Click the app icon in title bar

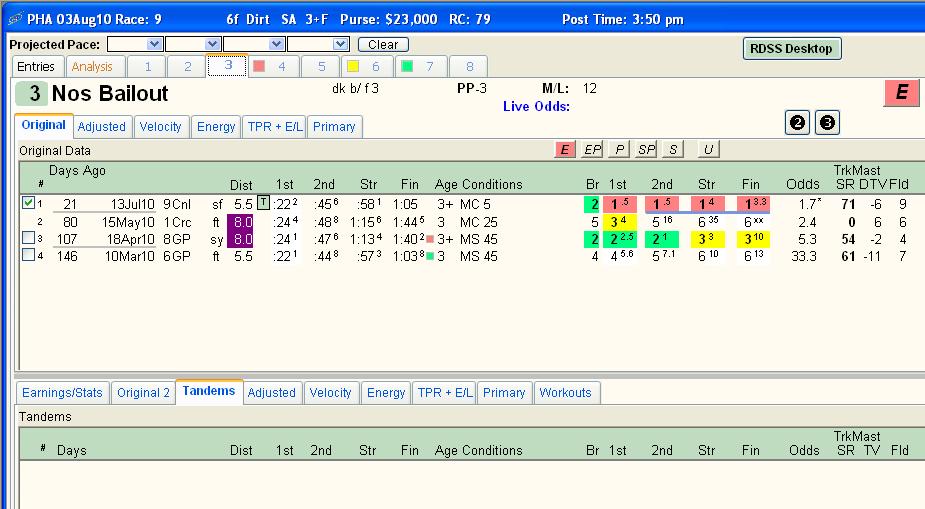(15, 19)
